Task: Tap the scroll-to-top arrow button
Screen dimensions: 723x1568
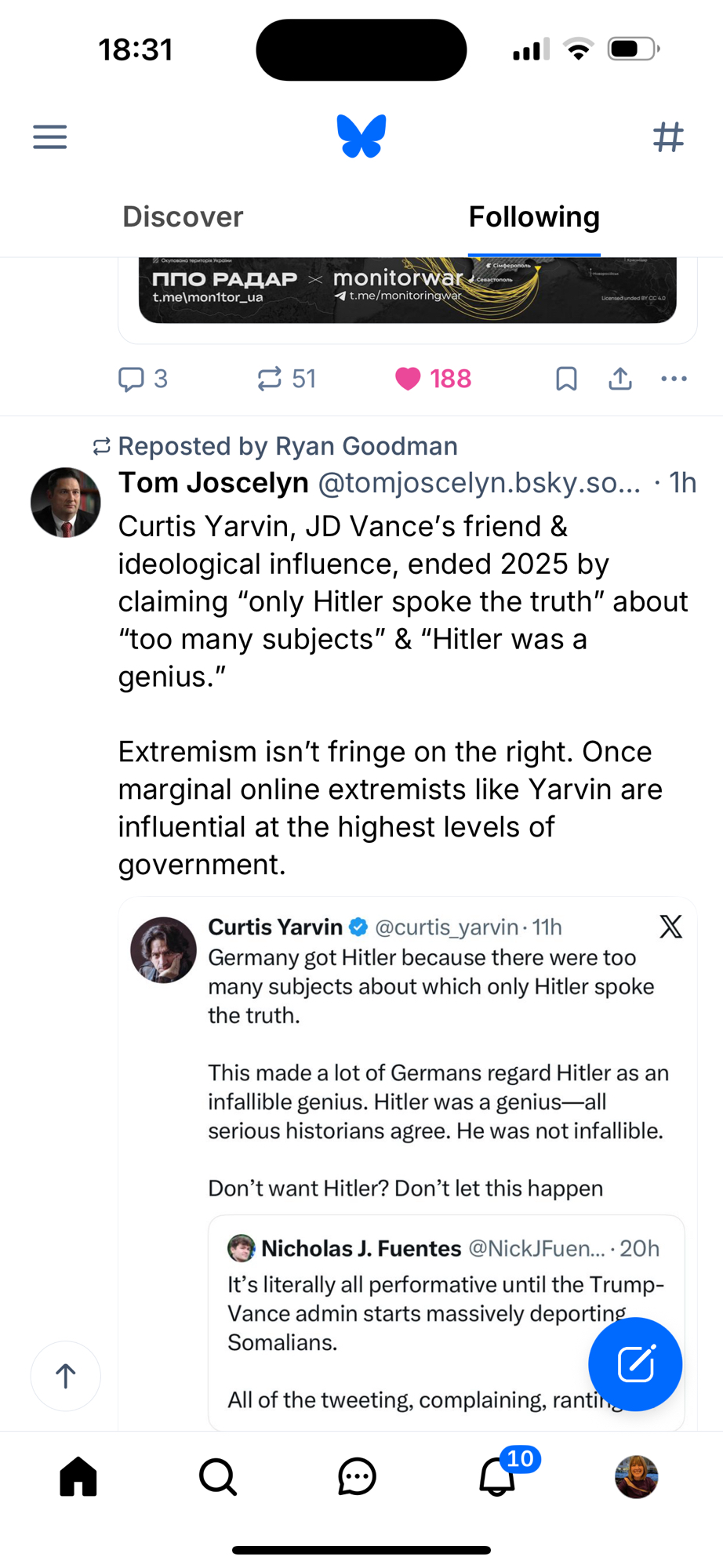Action: (66, 1376)
